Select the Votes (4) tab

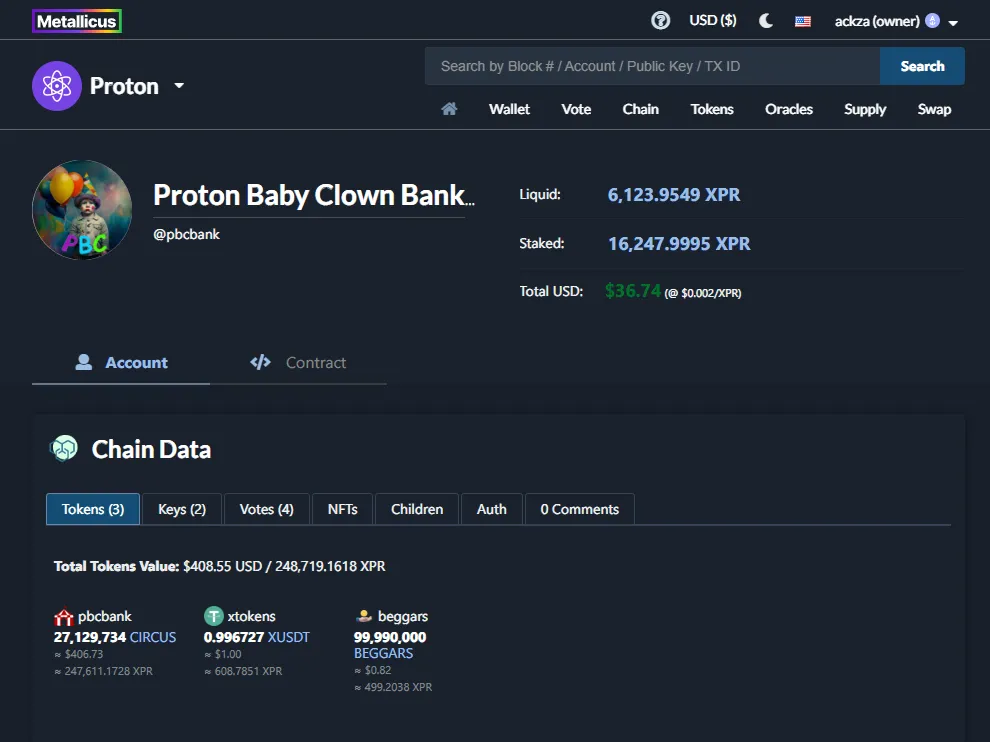(x=266, y=509)
